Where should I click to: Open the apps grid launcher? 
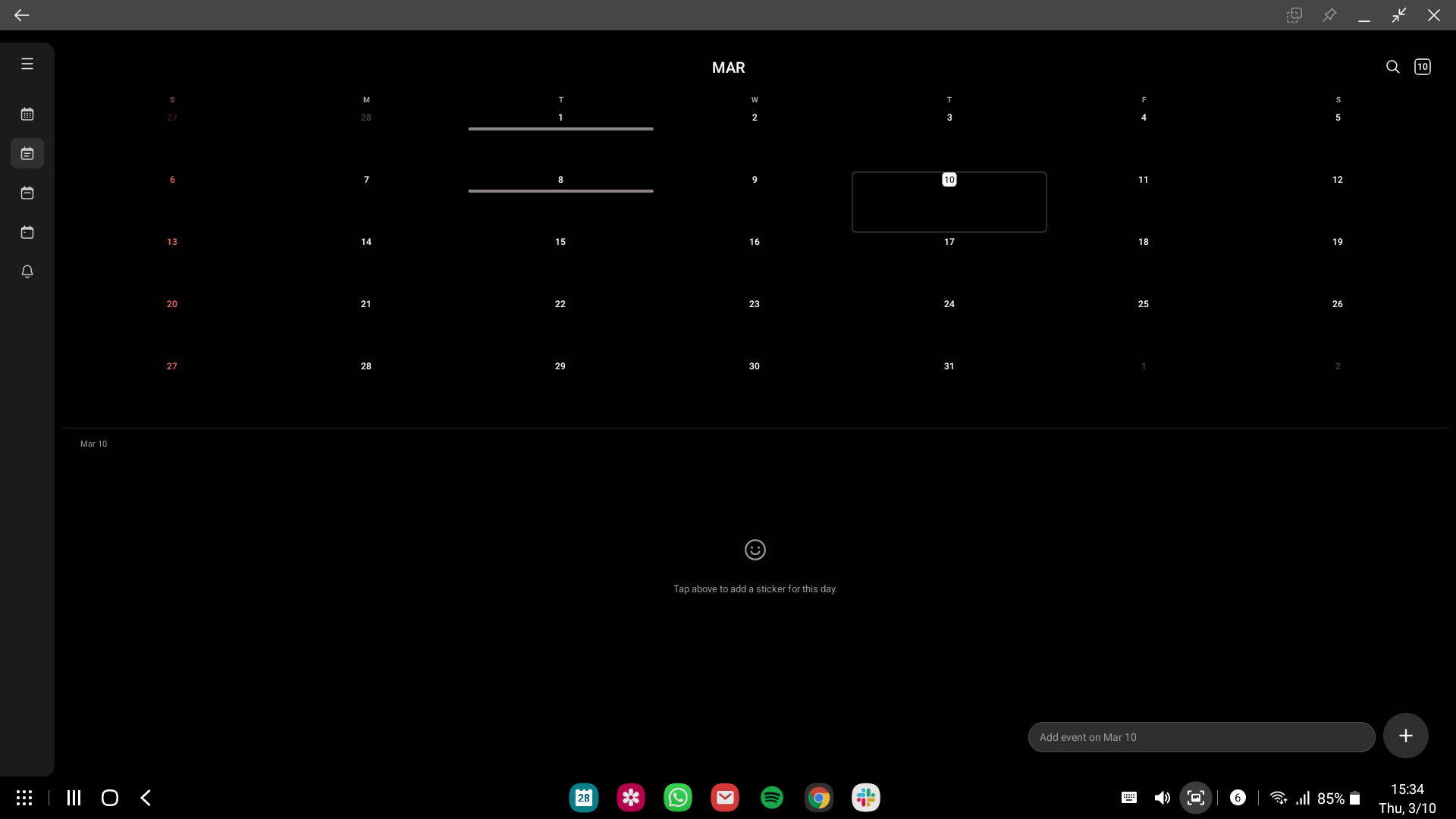24,798
